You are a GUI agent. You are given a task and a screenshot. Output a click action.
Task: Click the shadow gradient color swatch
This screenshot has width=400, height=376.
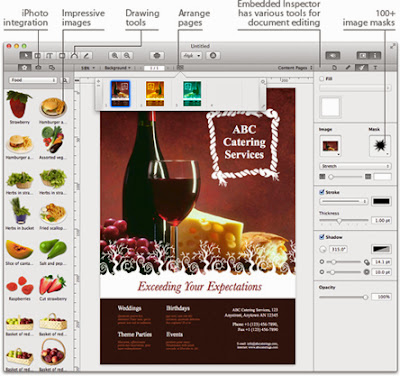(381, 249)
